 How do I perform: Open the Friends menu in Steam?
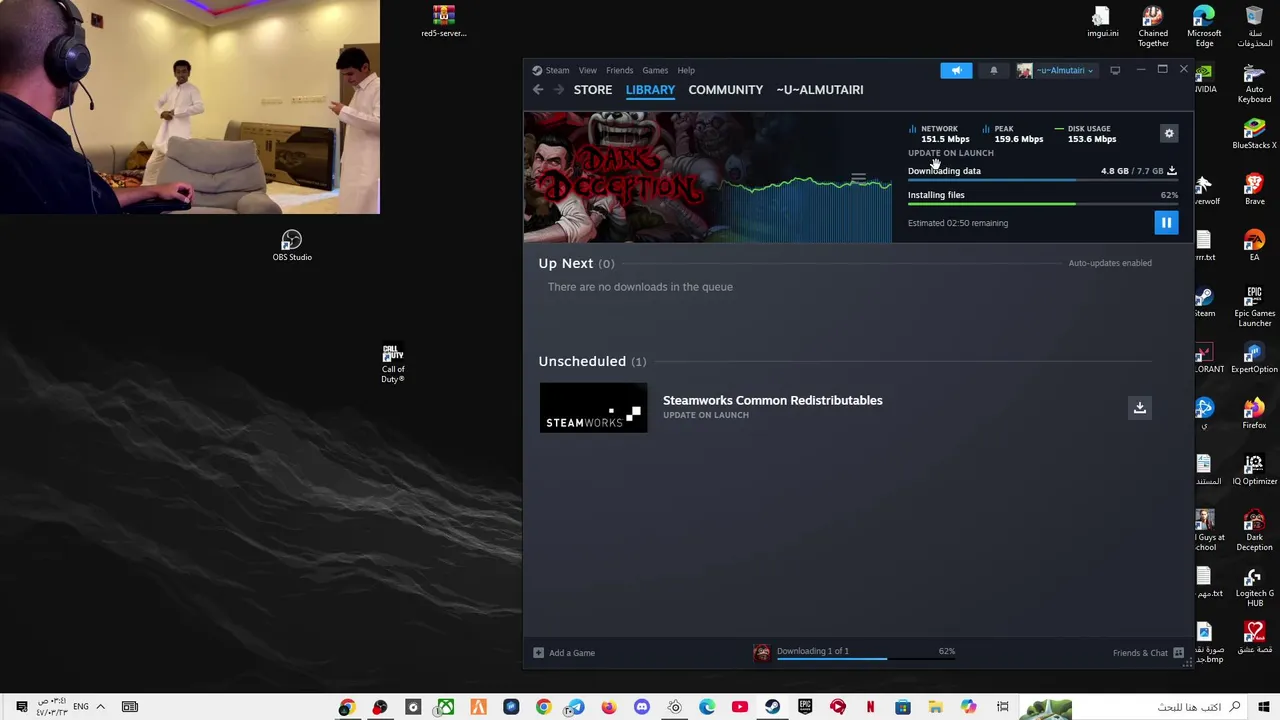[619, 70]
